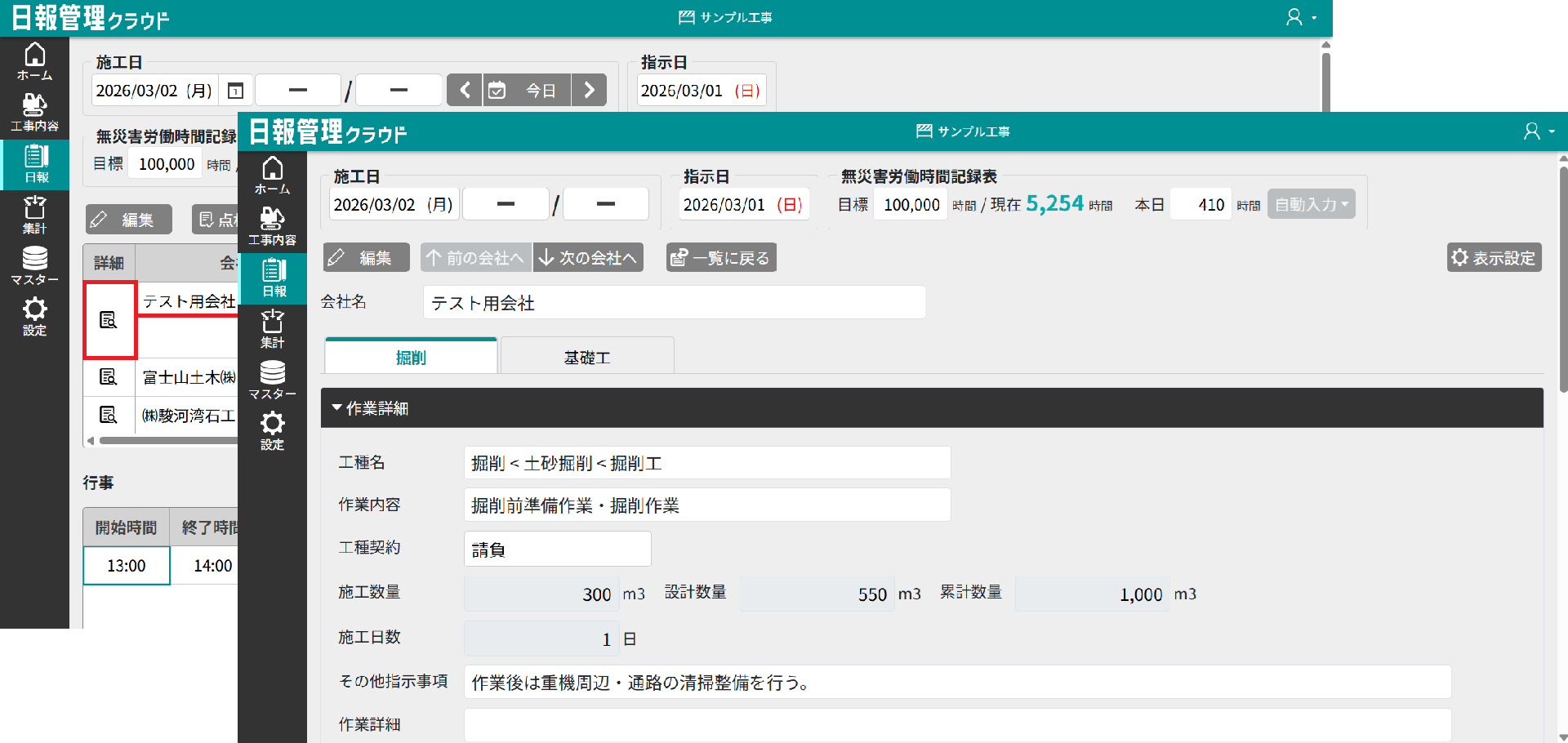Viewport: 1568px width, 743px height.
Task: Collapse the 作業詳細 section header
Action: pyautogui.click(x=370, y=408)
